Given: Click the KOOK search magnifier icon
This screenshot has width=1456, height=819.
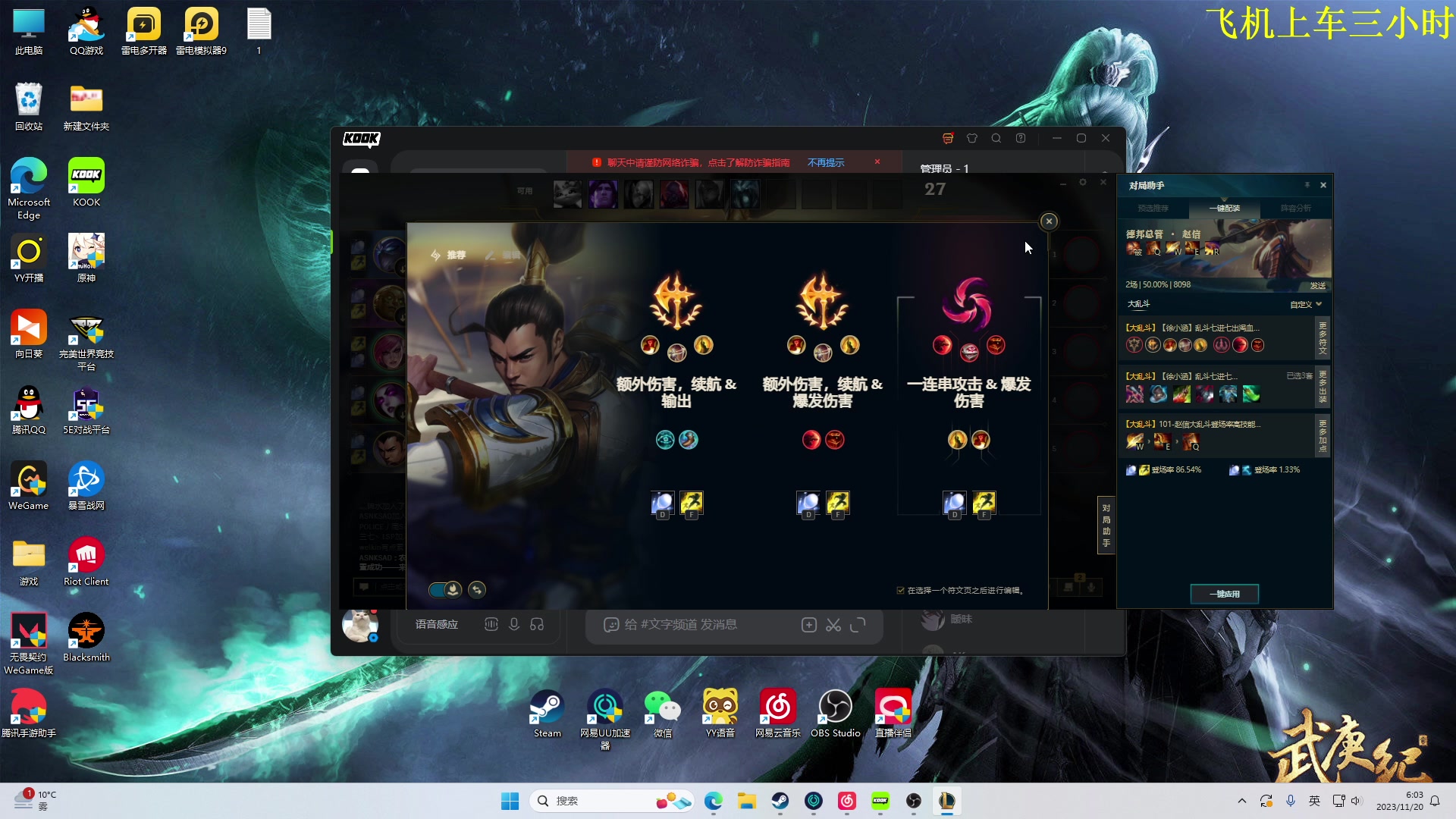Looking at the screenshot, I should click(996, 138).
